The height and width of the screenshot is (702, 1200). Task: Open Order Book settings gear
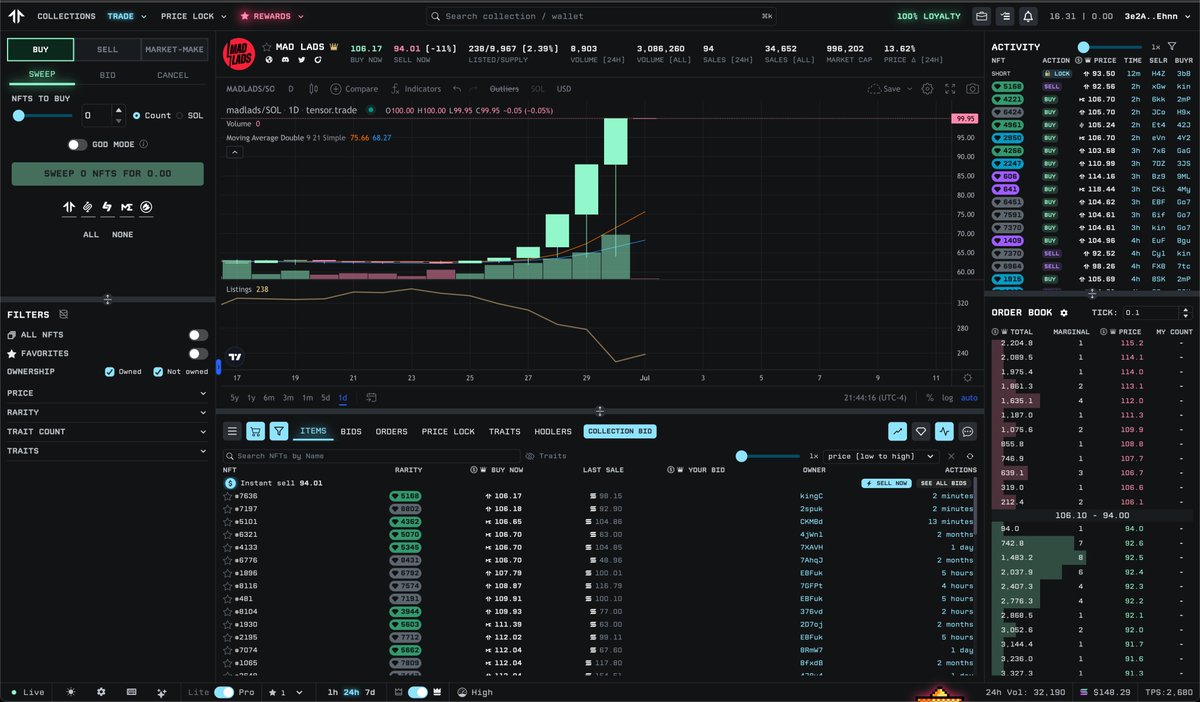point(1064,313)
